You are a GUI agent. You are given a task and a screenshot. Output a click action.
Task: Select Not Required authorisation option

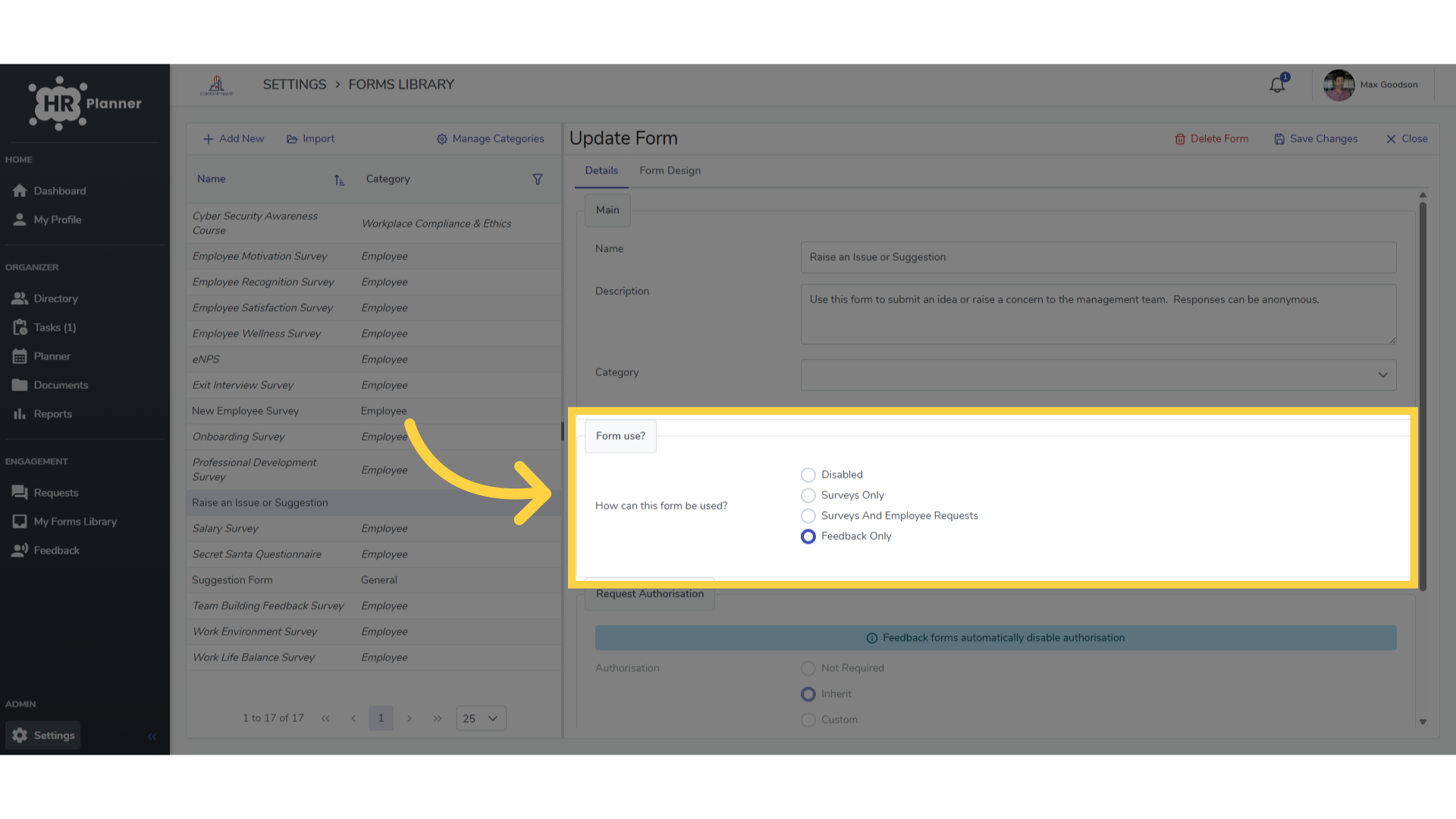(808, 668)
